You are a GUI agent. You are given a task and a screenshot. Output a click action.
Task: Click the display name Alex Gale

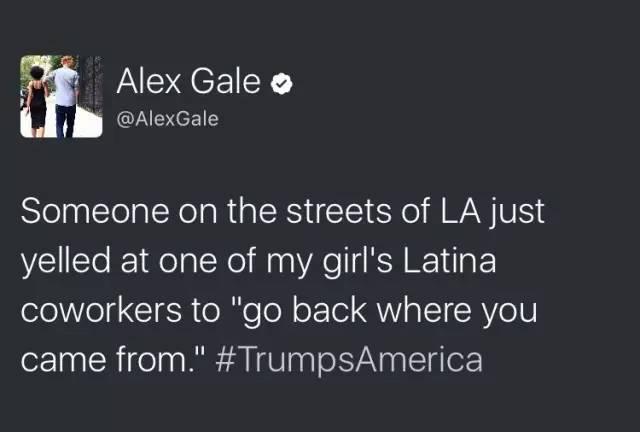189,81
